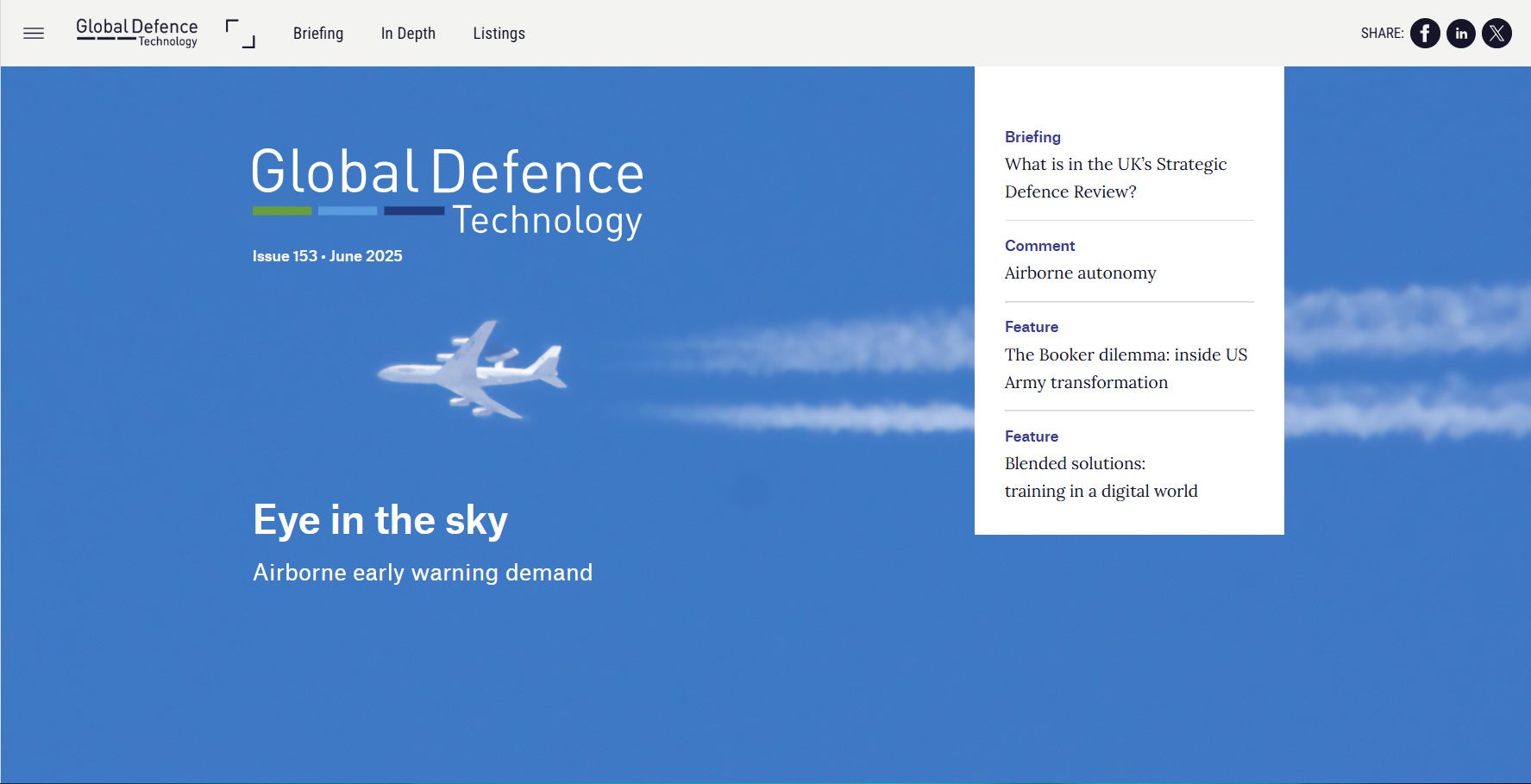Click the fullscreen expand icon

coord(240,34)
